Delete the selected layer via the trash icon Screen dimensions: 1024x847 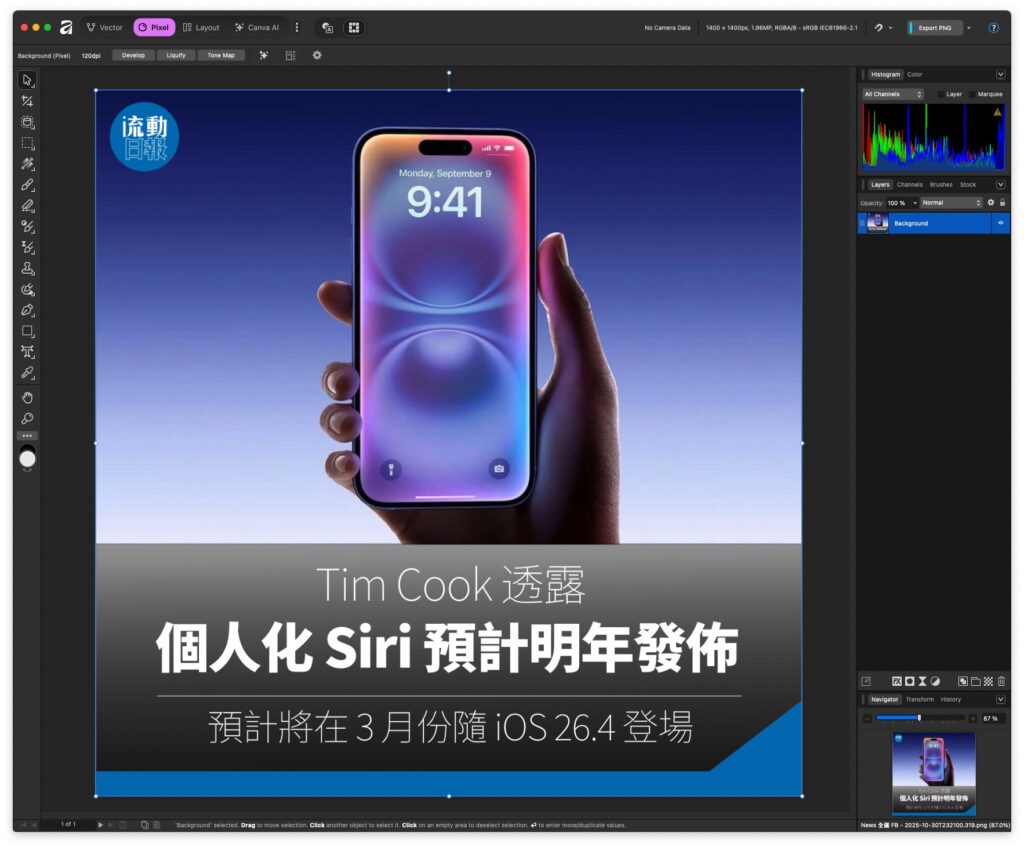click(1001, 680)
